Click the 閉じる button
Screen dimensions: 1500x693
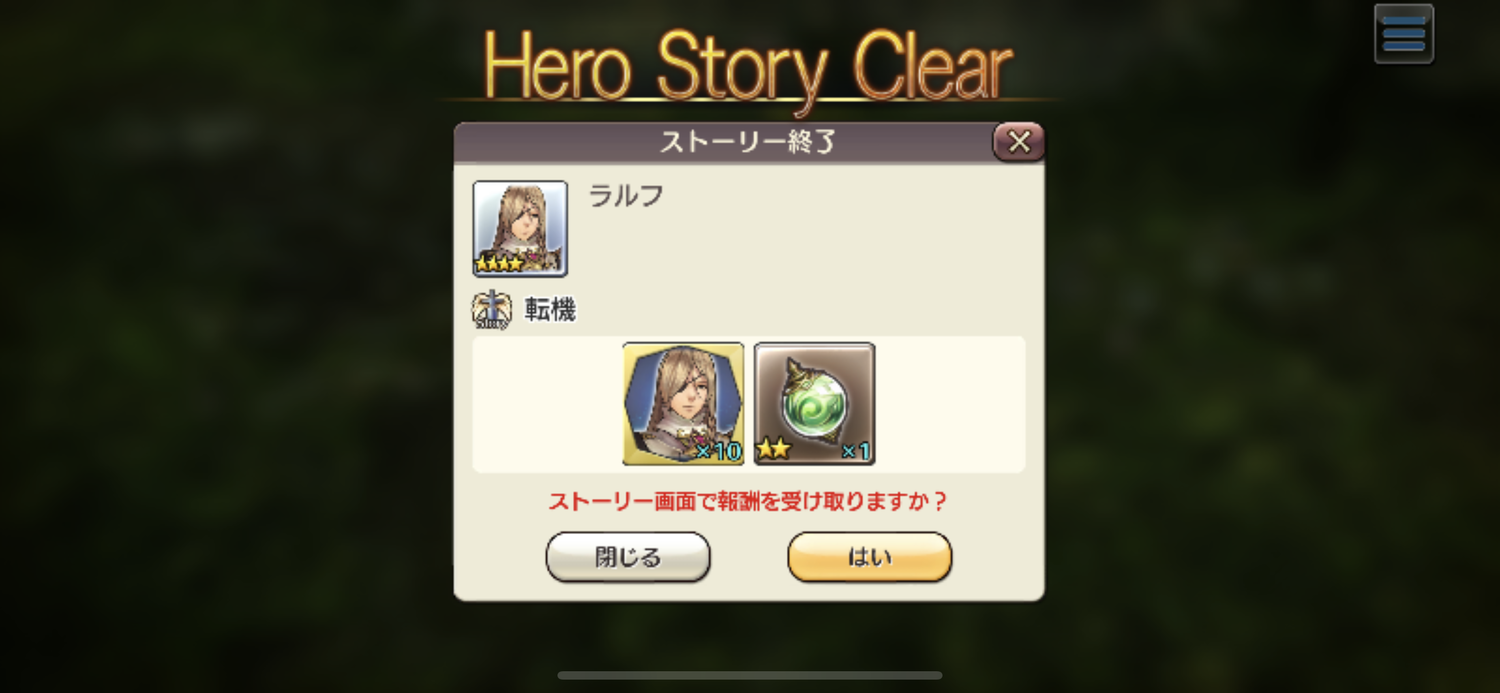coord(628,557)
